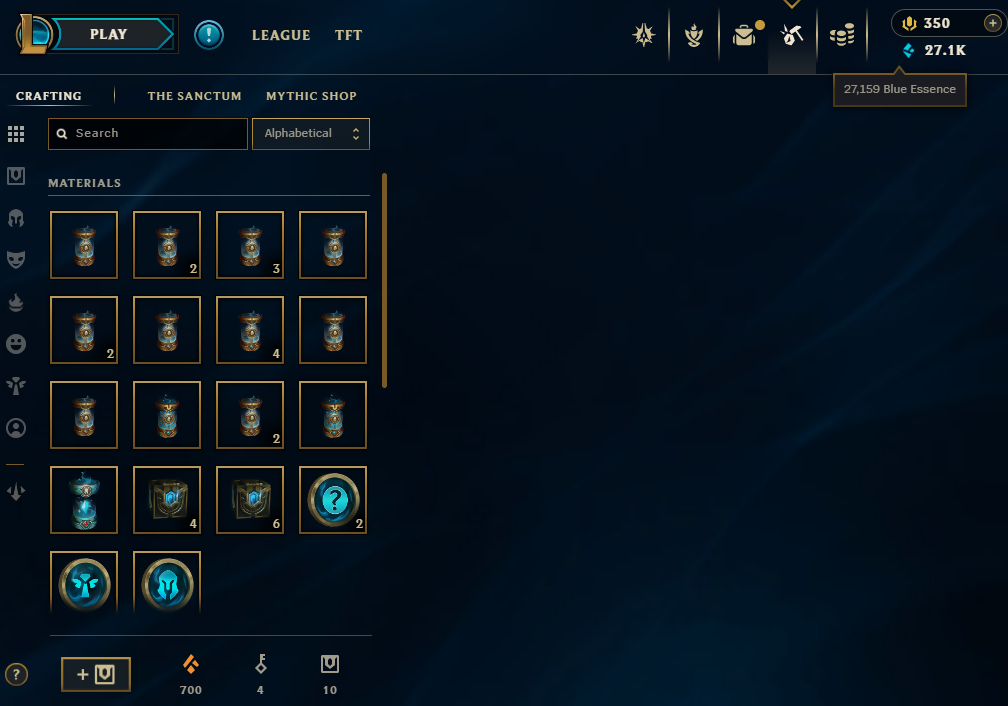The image size is (1008, 706).
Task: Click the add chest purchase button
Action: (96, 674)
